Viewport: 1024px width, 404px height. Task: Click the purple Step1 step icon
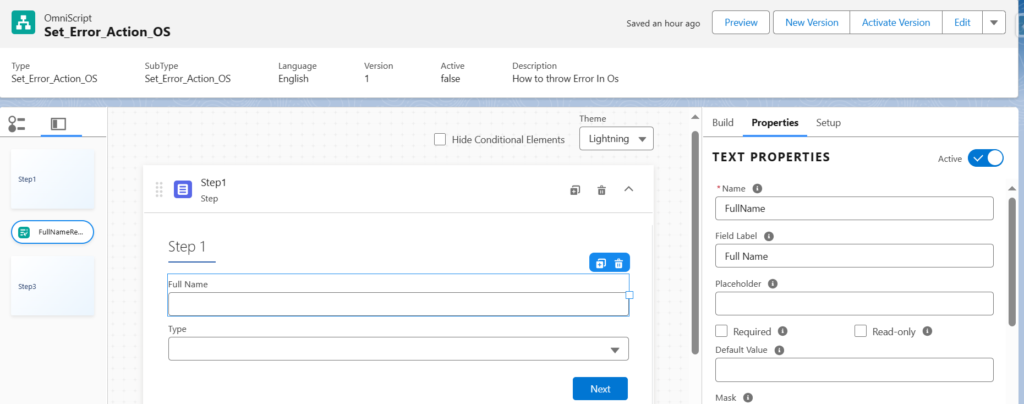click(183, 190)
